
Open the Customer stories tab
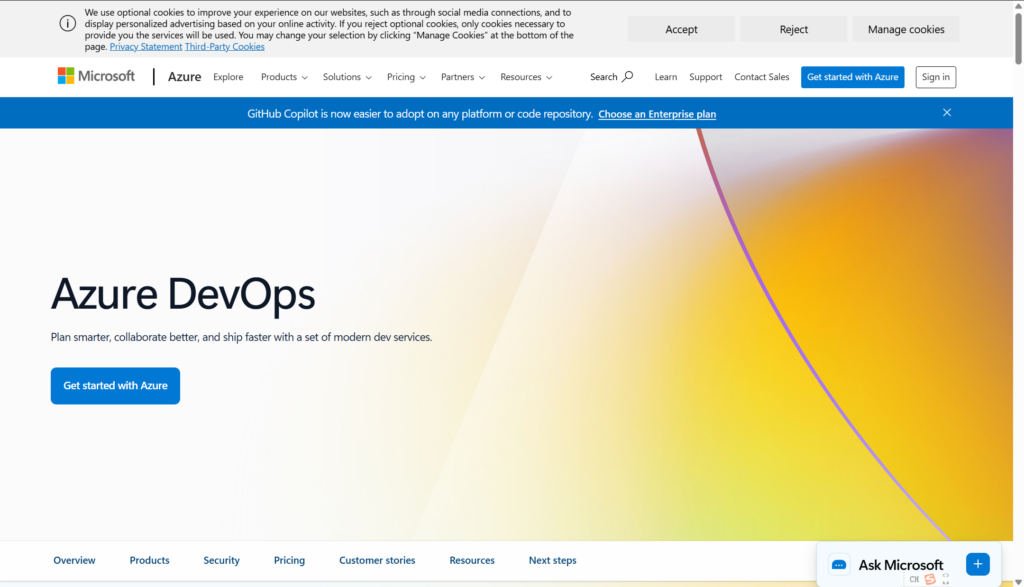point(377,560)
